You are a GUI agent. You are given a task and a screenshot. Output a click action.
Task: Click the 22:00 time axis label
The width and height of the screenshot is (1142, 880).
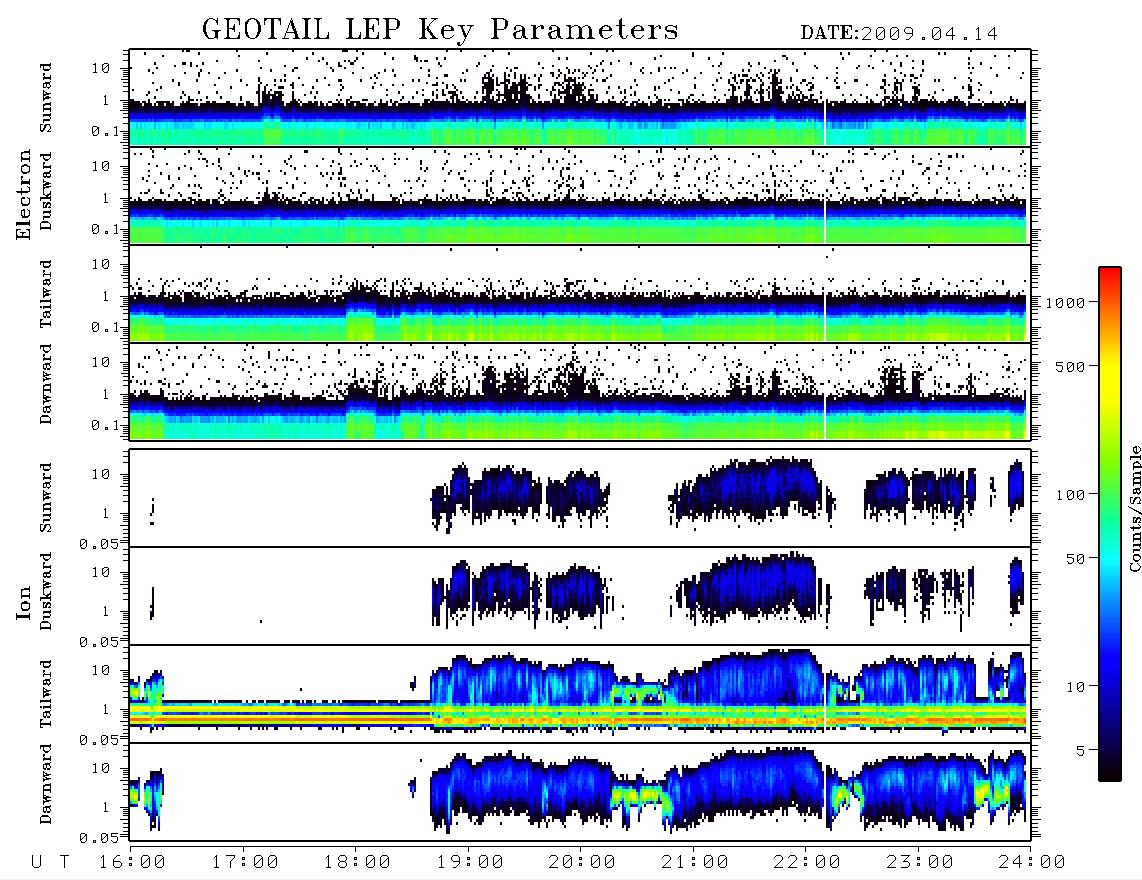point(807,863)
